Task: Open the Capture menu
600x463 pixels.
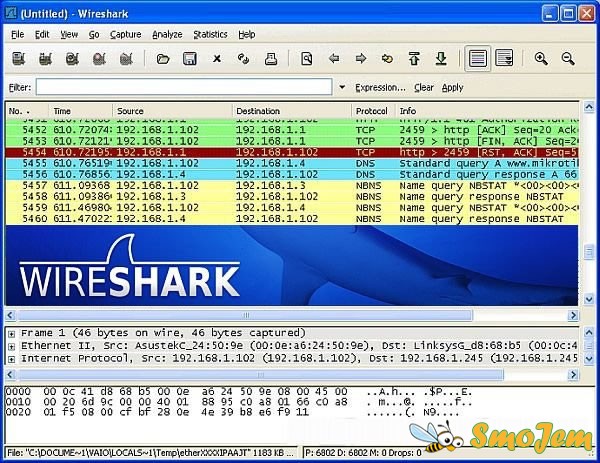Action: [x=126, y=34]
